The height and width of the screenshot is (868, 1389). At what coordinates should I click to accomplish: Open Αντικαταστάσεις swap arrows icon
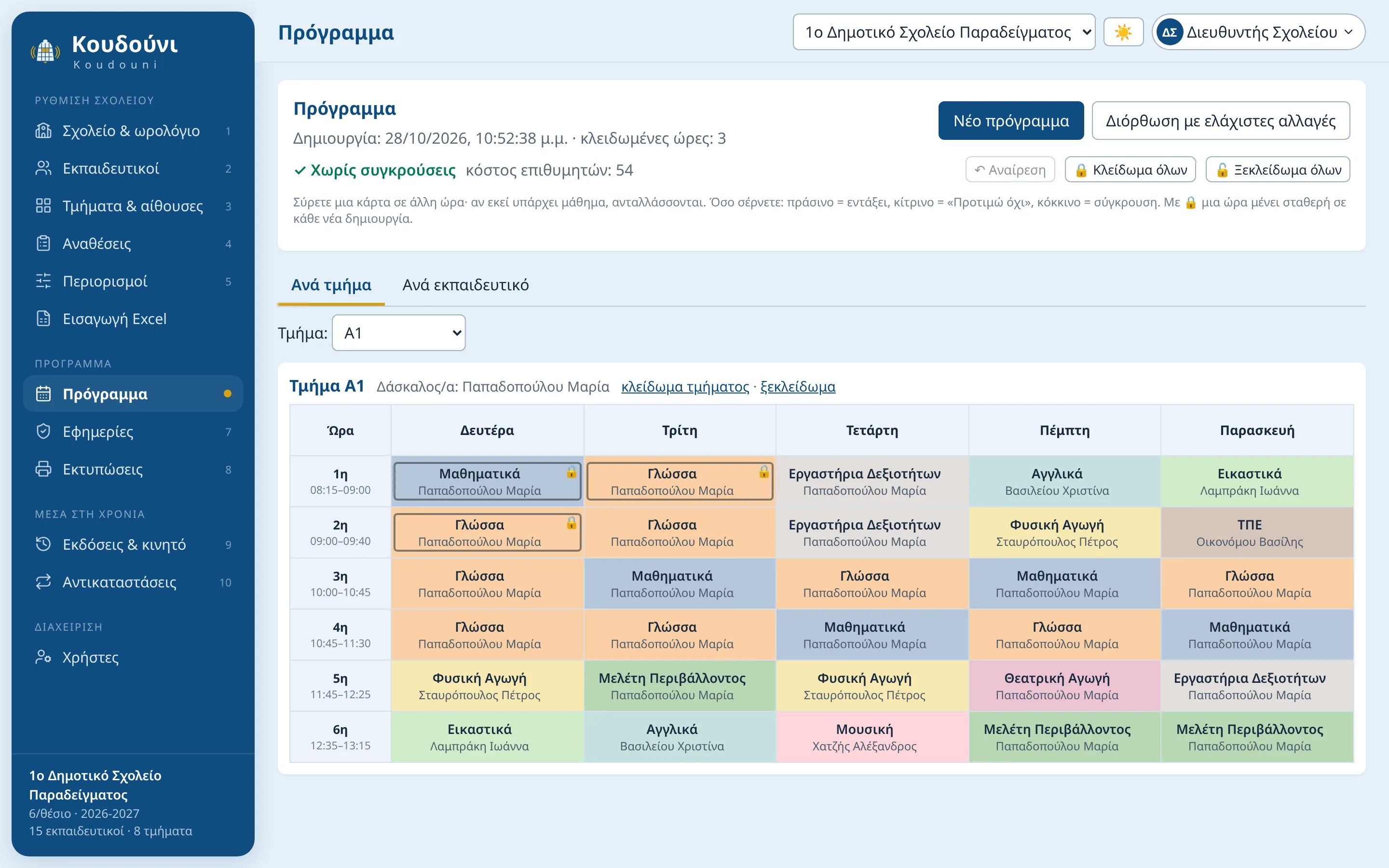[43, 582]
